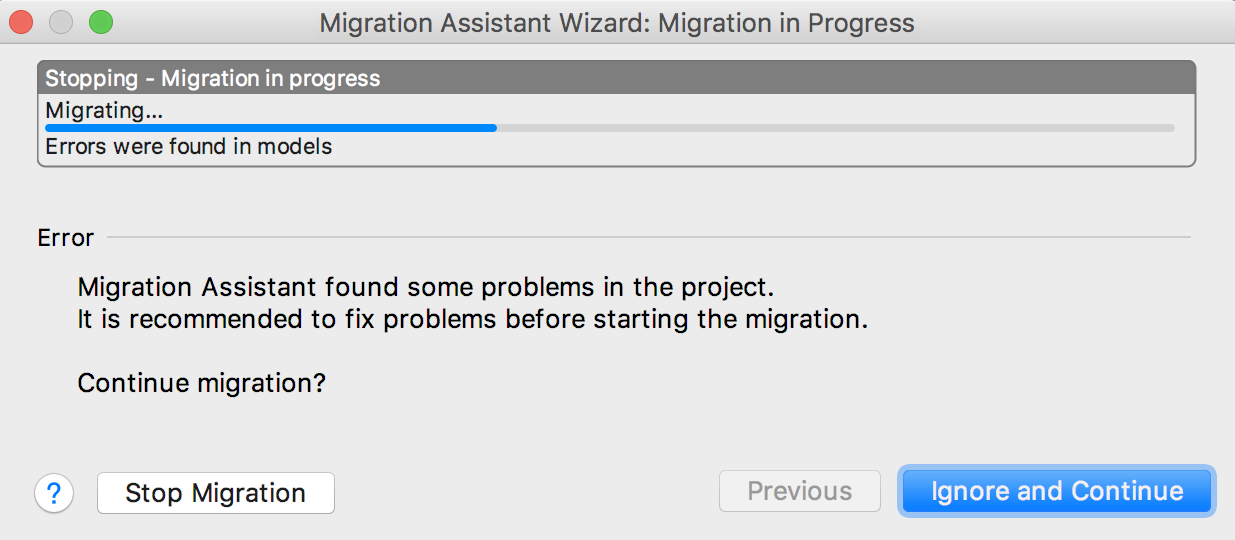
Task: Click the 'It is recommended to fix problems' line
Action: coord(472,321)
